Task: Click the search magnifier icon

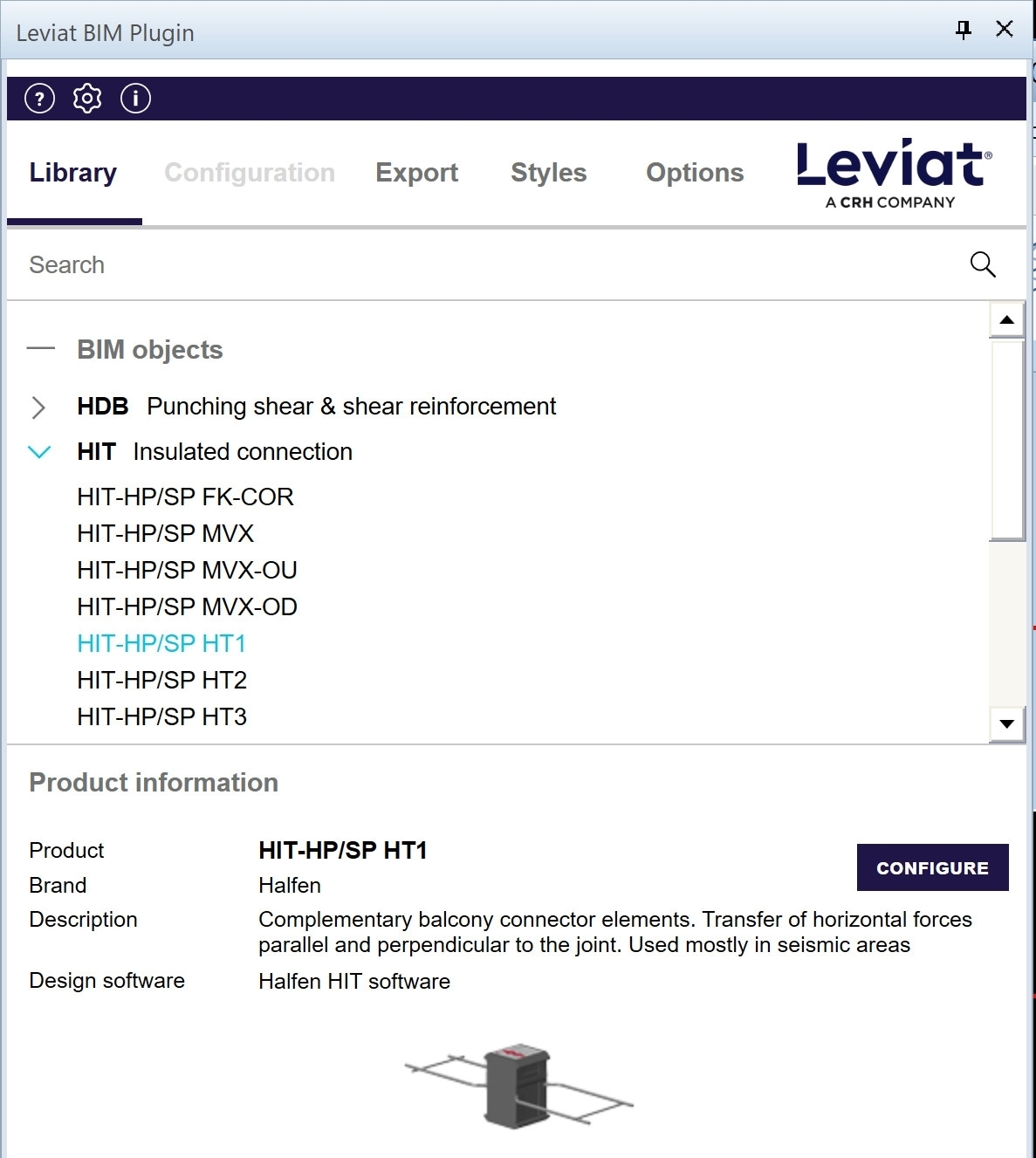Action: click(983, 264)
